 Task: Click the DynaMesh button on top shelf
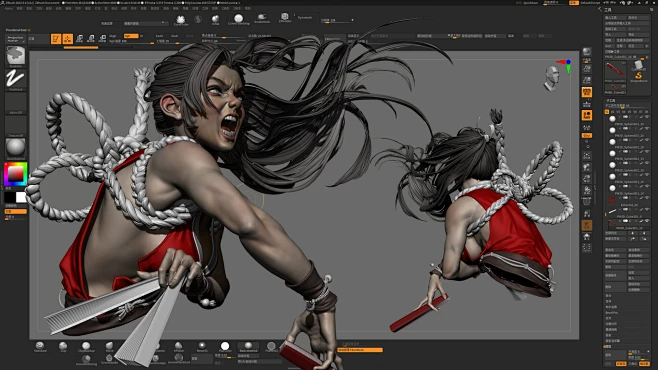coord(305,18)
